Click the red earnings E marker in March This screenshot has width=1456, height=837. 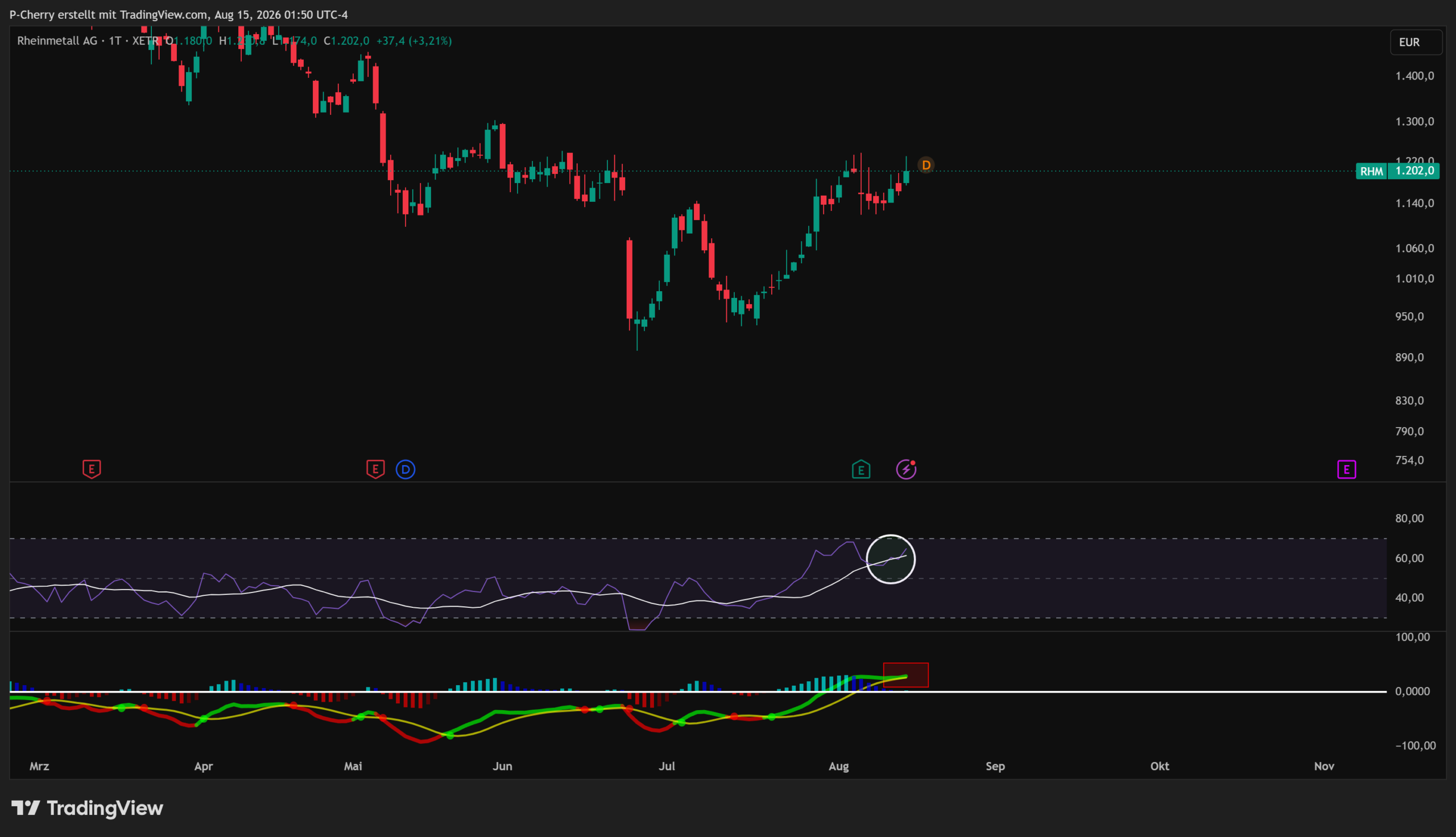pos(92,469)
